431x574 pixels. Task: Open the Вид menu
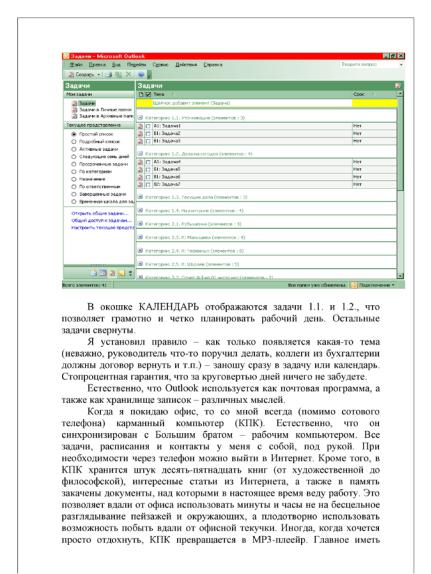pyautogui.click(x=116, y=65)
